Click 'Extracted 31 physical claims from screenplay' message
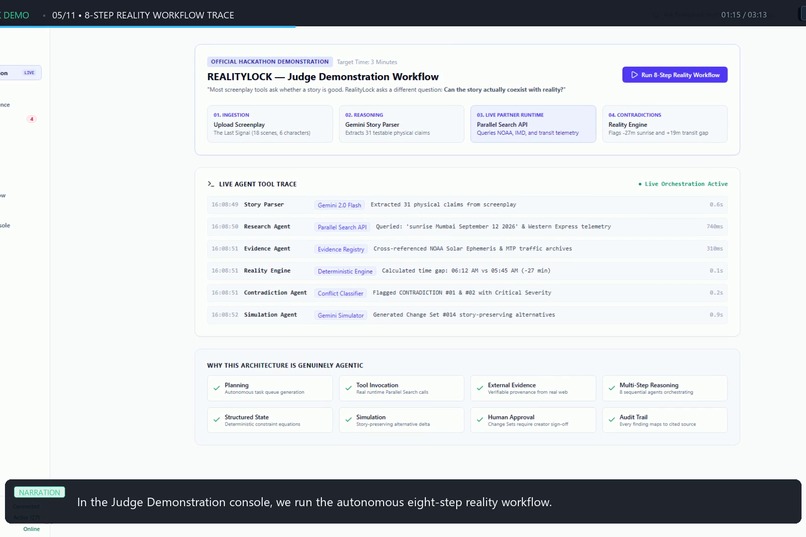Viewport: 806px width, 537px height. [x=443, y=205]
